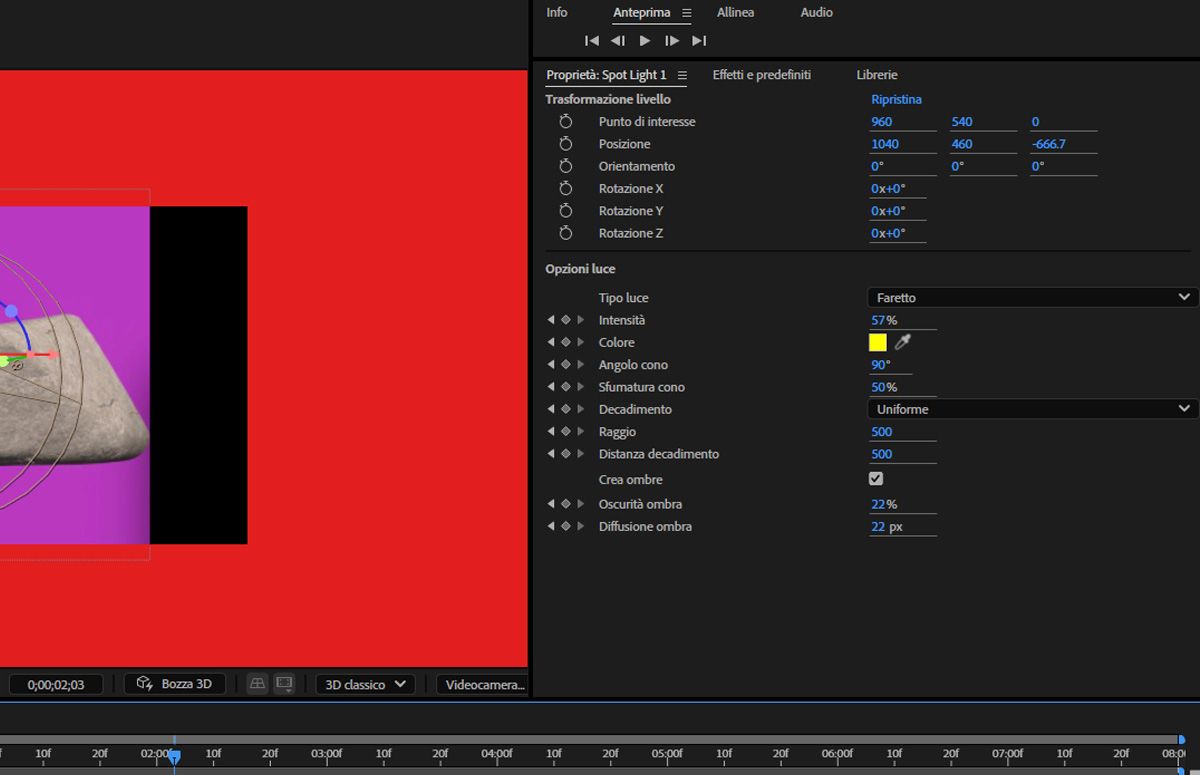Open the Anteprima panel menu icon
This screenshot has width=1200, height=775.
coord(686,13)
